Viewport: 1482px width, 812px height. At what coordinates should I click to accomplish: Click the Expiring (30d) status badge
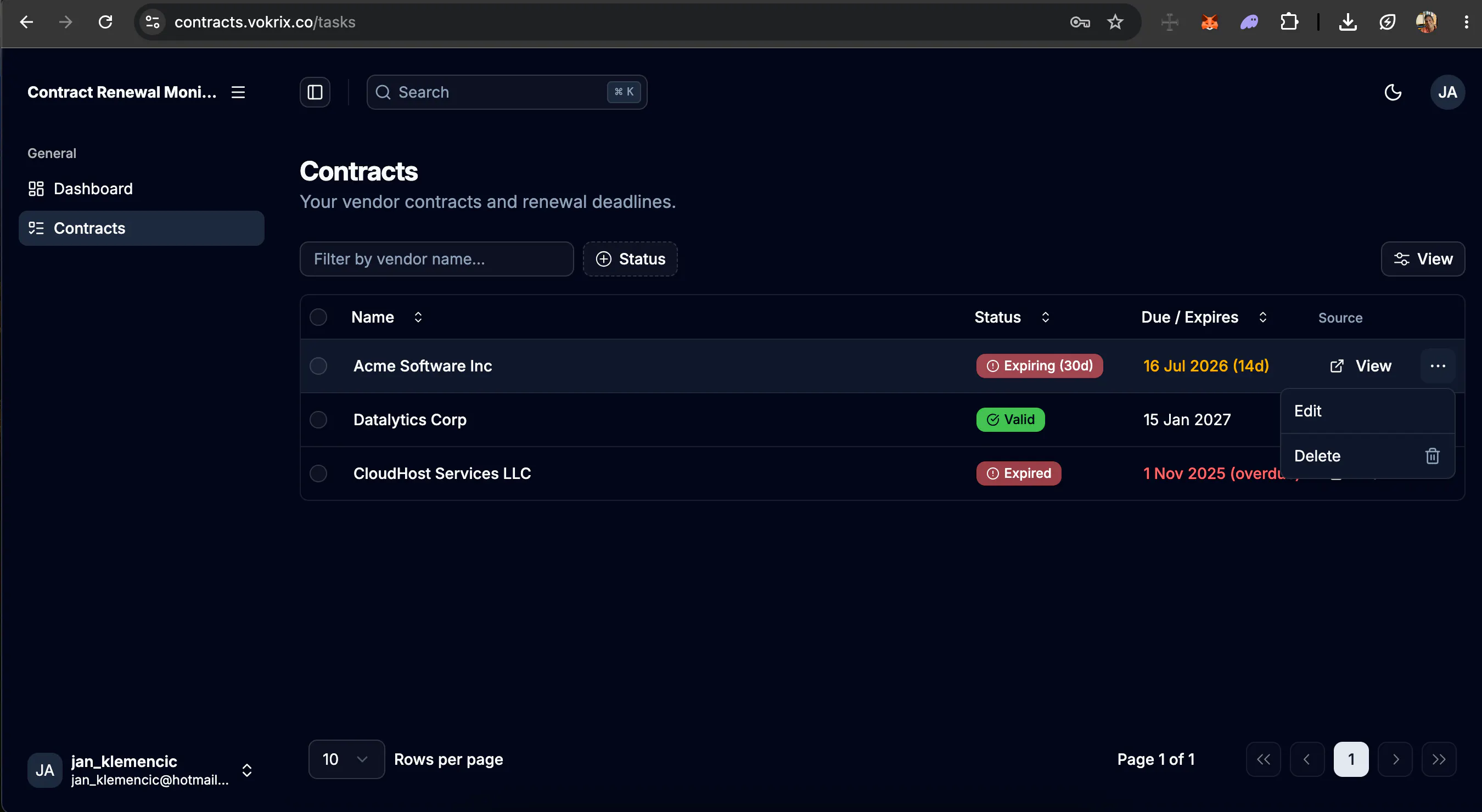point(1039,366)
